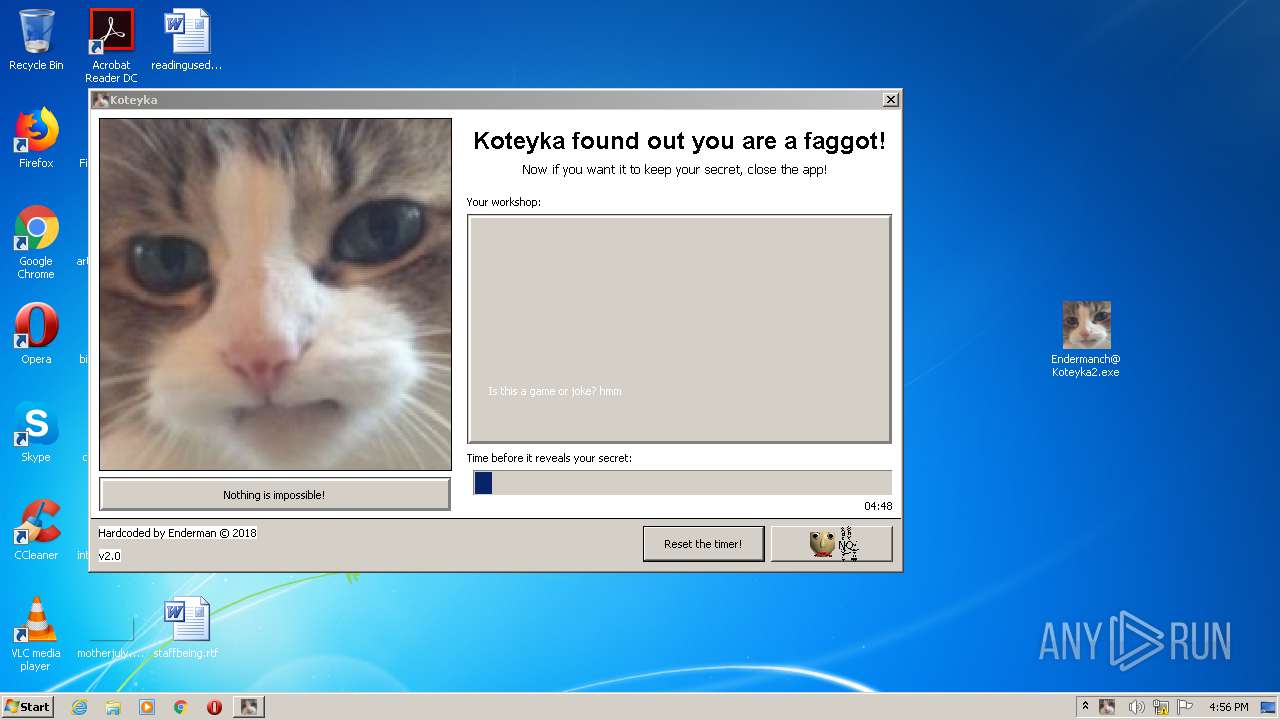The height and width of the screenshot is (720, 1280).
Task: Launch the Firefox desktop shortcut
Action: click(x=36, y=138)
